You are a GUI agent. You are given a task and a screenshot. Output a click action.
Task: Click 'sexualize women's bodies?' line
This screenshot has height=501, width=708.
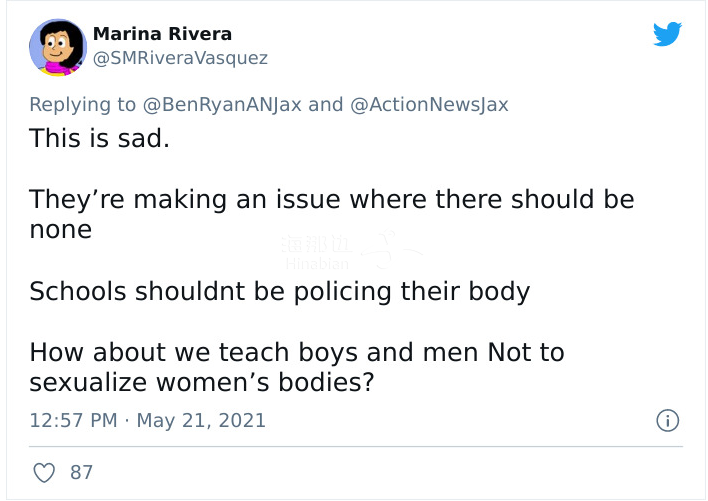202,383
